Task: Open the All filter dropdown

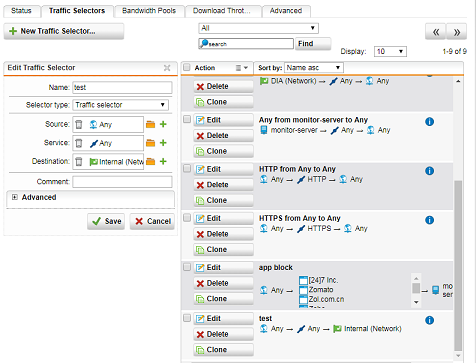Action: click(258, 28)
